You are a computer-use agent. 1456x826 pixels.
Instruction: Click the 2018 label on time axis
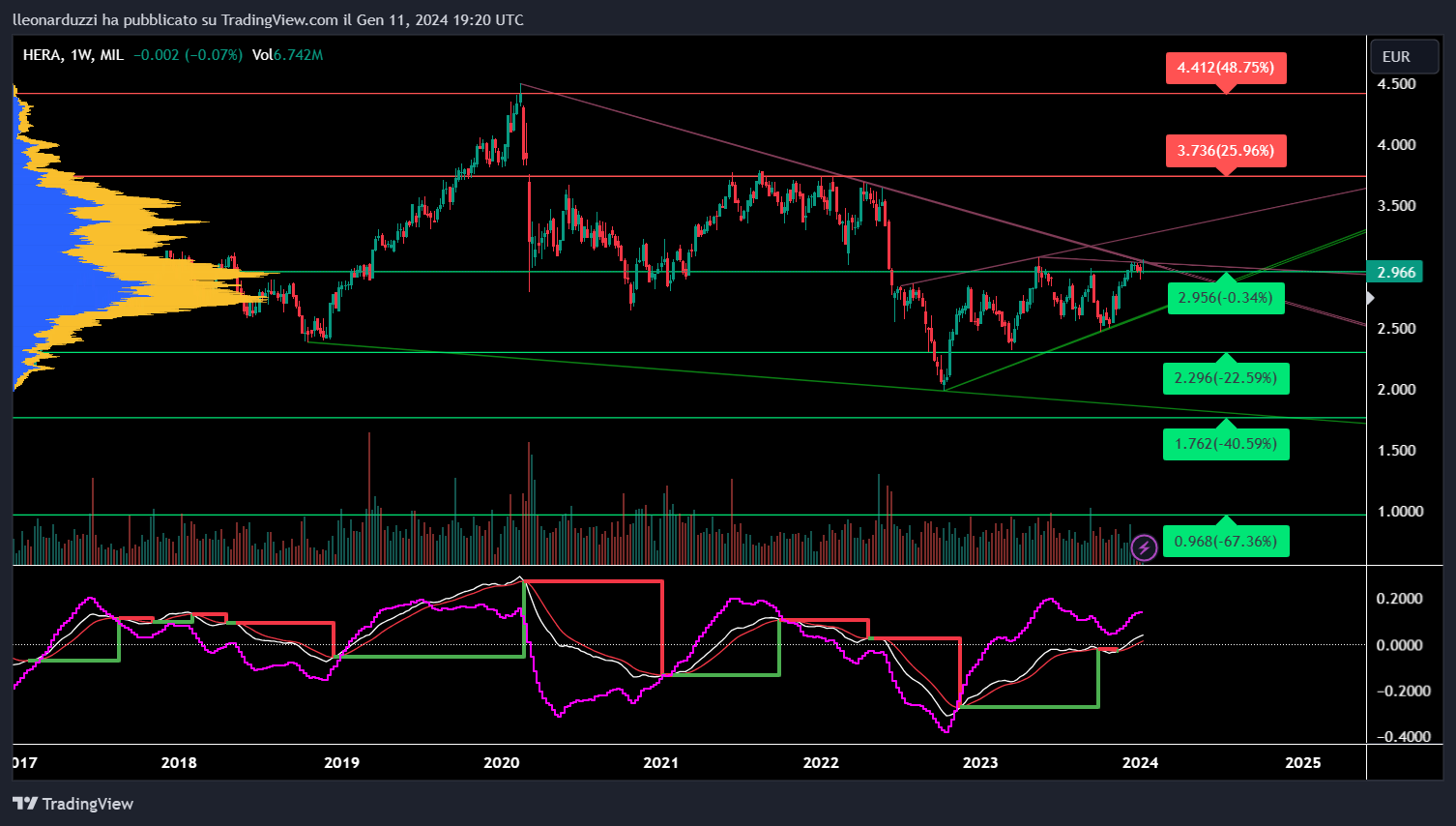179,763
